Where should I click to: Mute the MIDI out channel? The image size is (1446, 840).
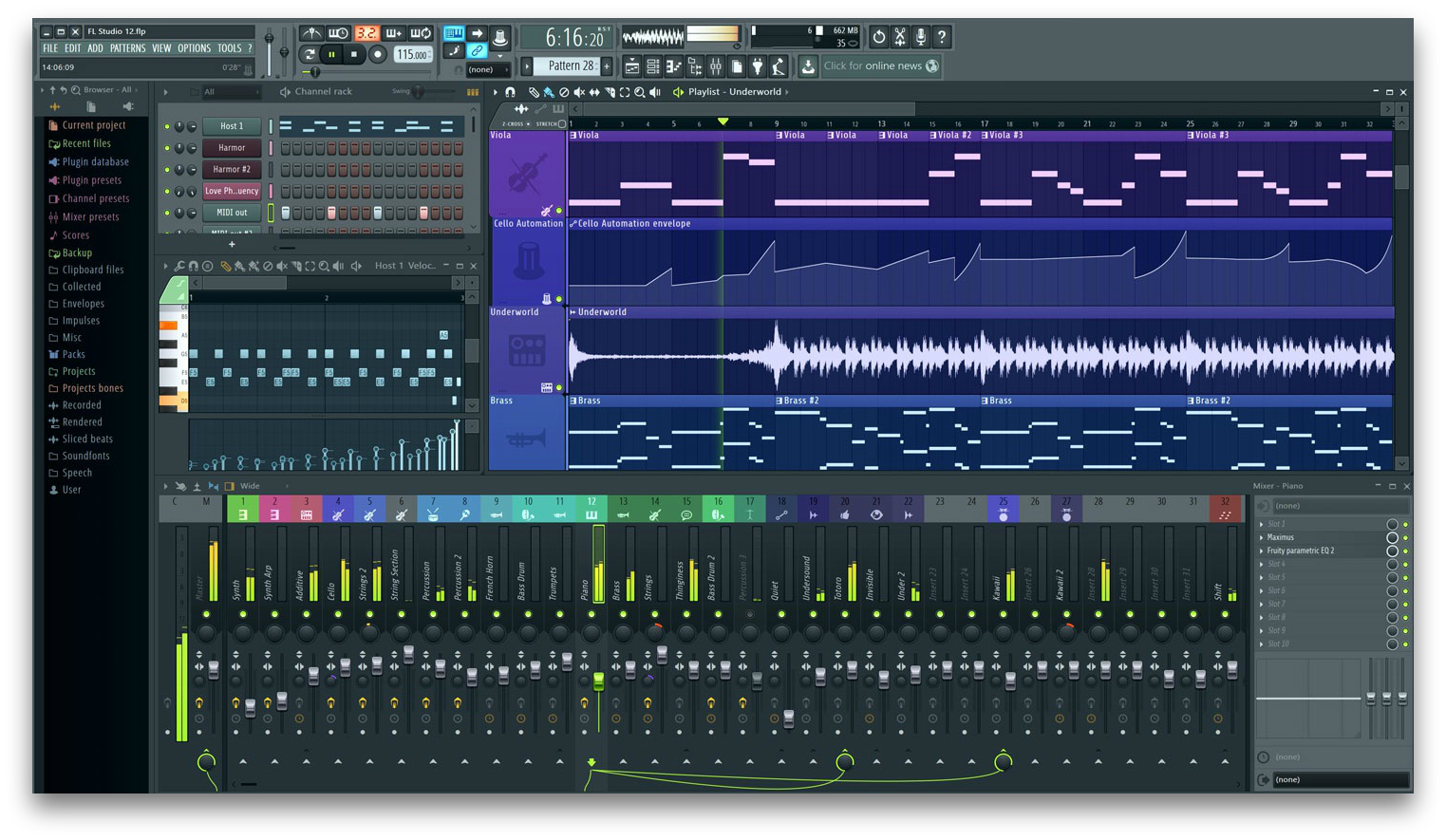pyautogui.click(x=167, y=213)
